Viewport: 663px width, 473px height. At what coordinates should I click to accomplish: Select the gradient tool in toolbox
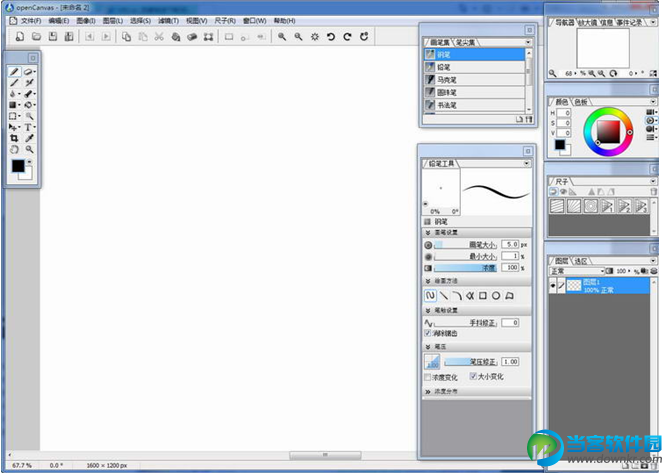(x=14, y=105)
